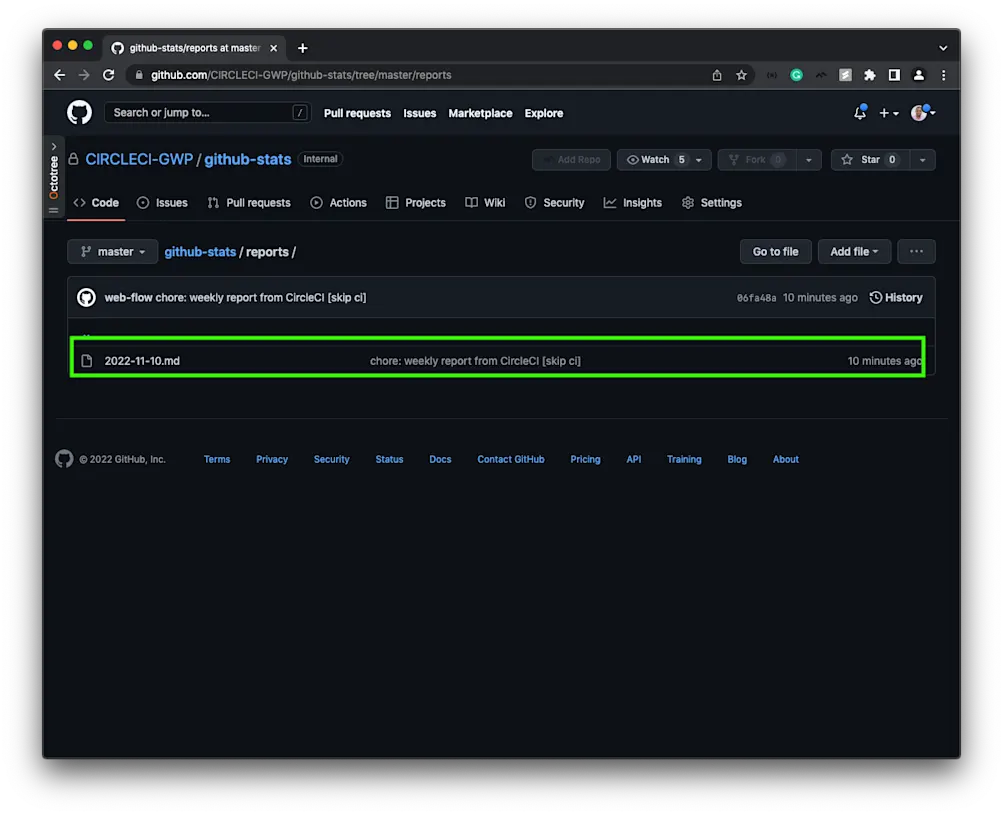Viewport: 1003px width, 815px height.
Task: Switch to the Actions tab
Action: (x=338, y=203)
